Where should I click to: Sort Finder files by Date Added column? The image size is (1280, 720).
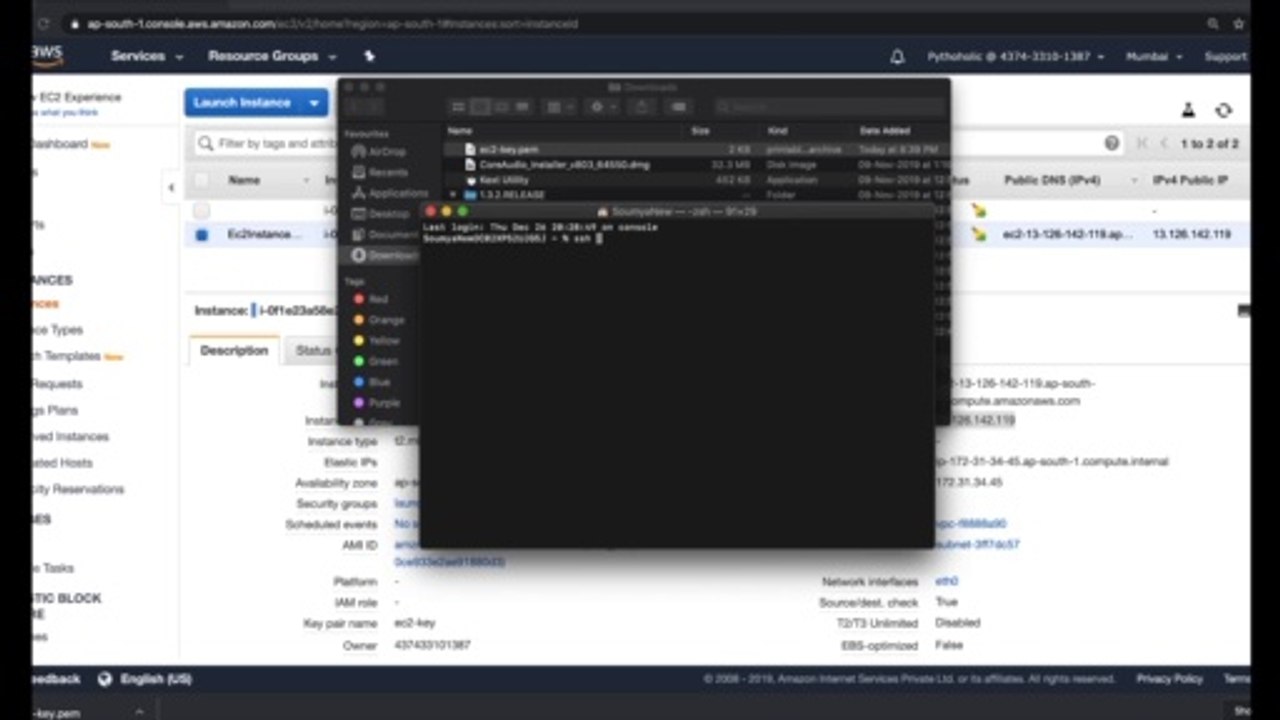tap(885, 131)
